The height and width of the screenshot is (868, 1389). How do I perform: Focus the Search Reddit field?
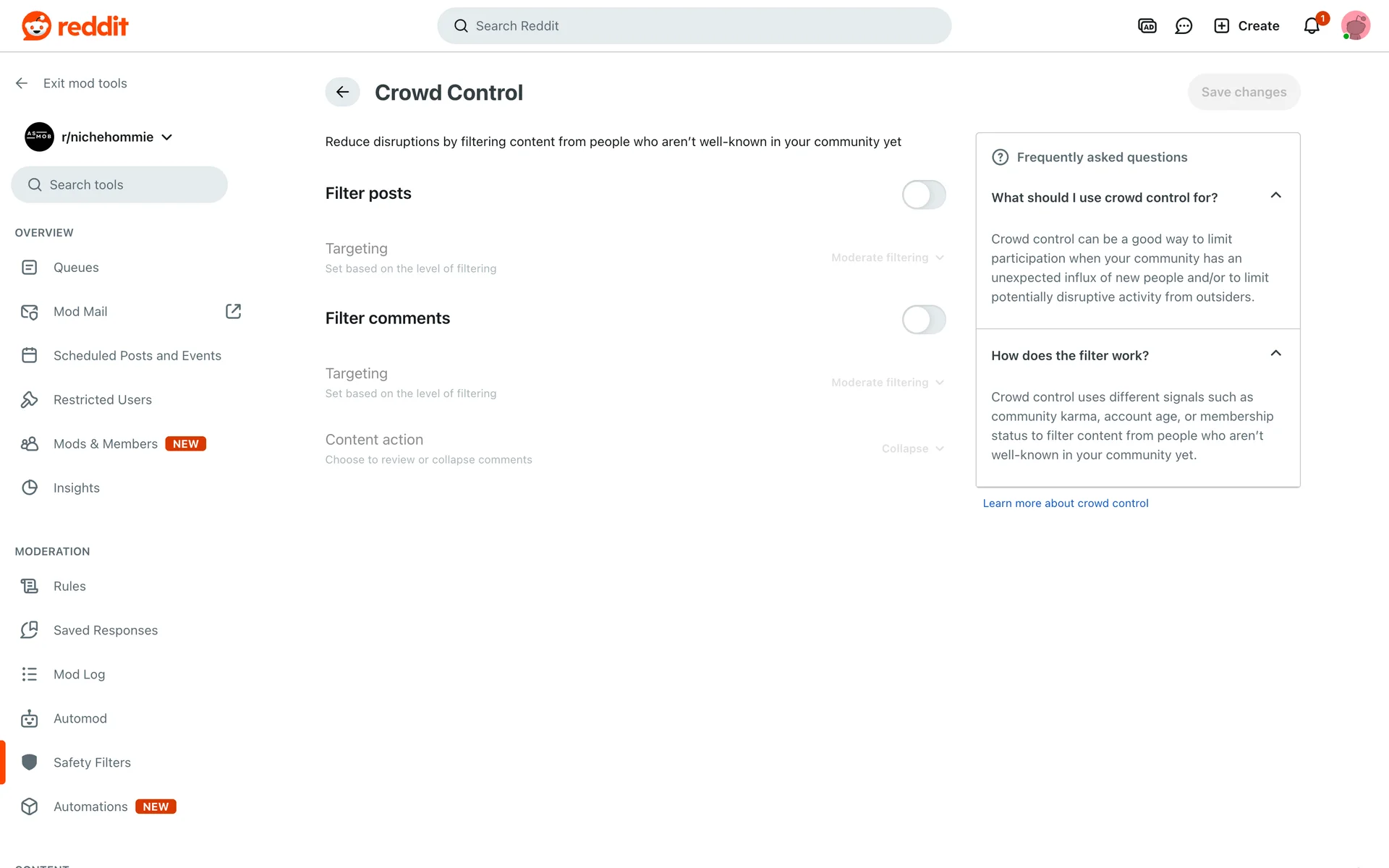click(x=694, y=26)
